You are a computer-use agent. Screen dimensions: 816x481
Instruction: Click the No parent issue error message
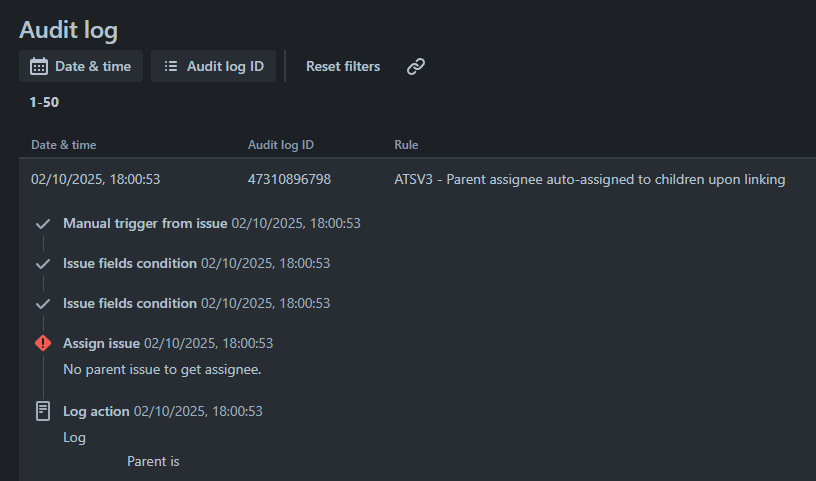pos(162,370)
